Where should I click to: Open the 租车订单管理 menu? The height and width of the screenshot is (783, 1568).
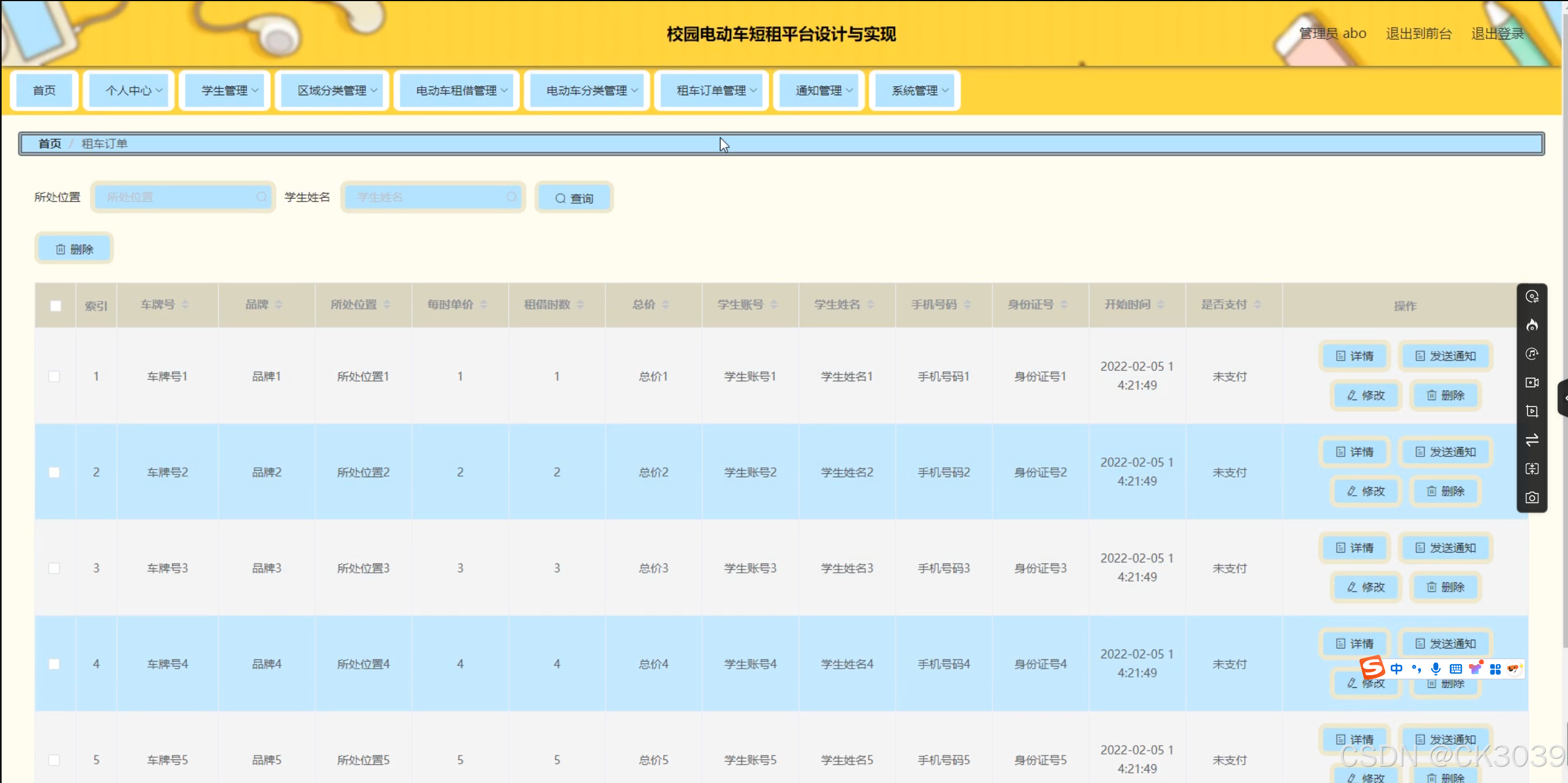point(716,91)
